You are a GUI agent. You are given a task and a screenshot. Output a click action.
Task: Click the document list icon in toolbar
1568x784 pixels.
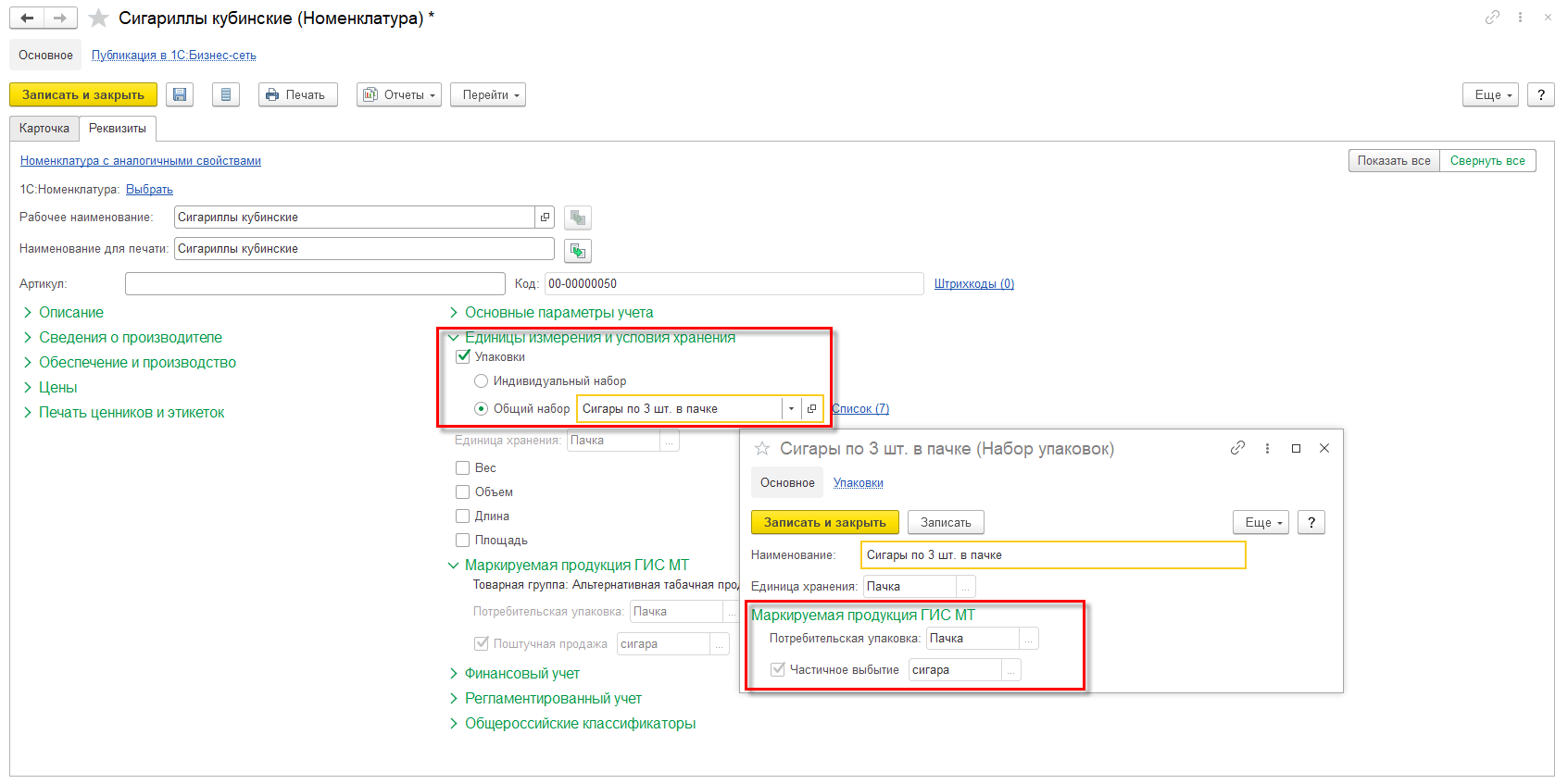click(x=226, y=94)
